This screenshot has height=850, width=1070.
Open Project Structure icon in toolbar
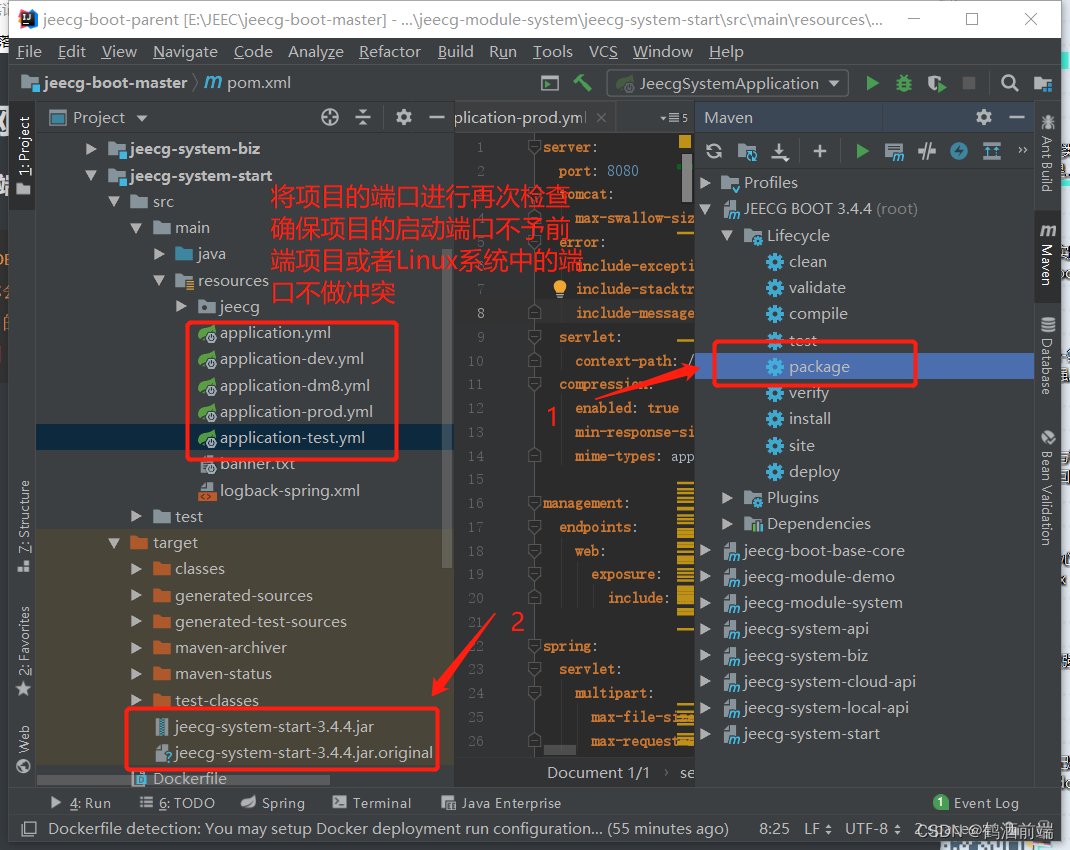[x=1043, y=83]
